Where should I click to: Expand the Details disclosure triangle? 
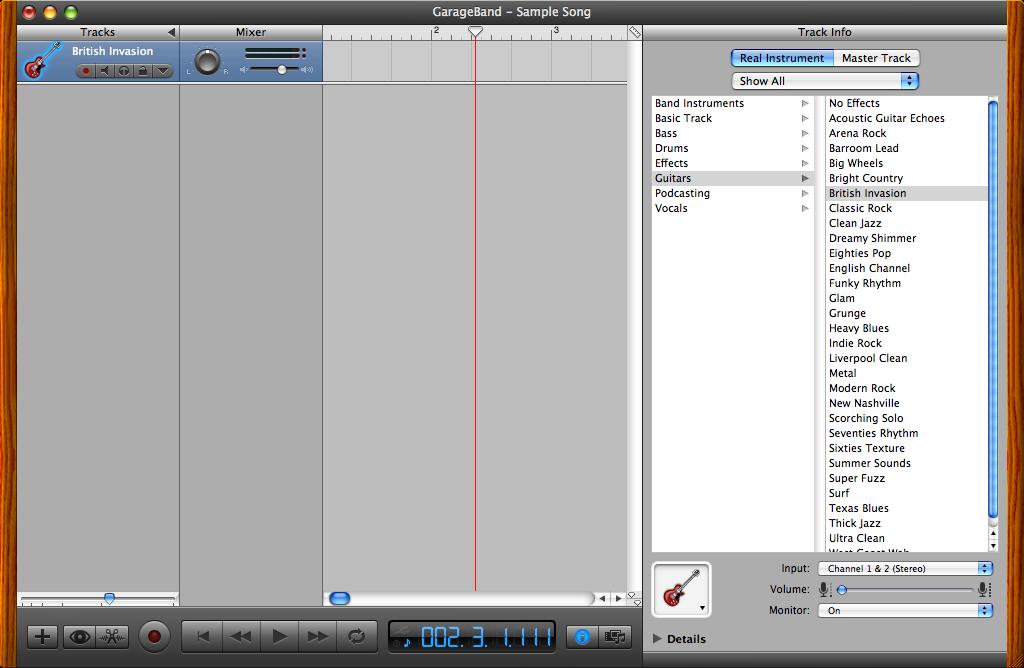coord(657,639)
